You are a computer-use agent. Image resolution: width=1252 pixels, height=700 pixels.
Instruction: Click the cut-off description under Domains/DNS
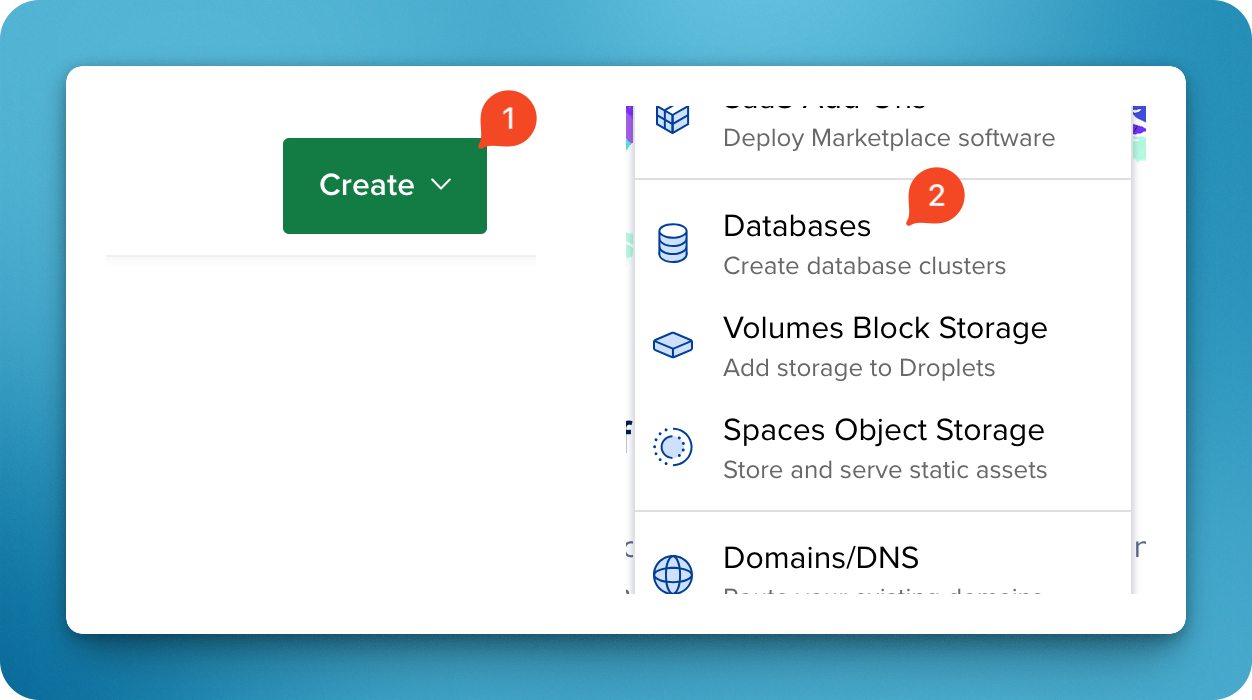click(x=882, y=590)
